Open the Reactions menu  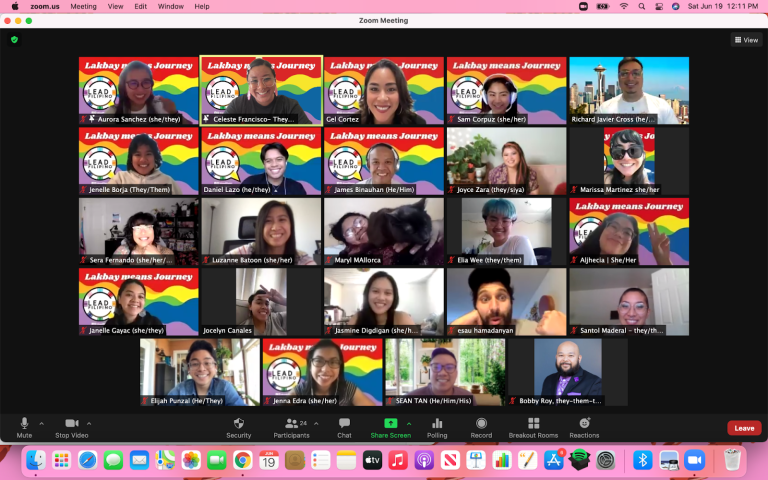point(584,428)
